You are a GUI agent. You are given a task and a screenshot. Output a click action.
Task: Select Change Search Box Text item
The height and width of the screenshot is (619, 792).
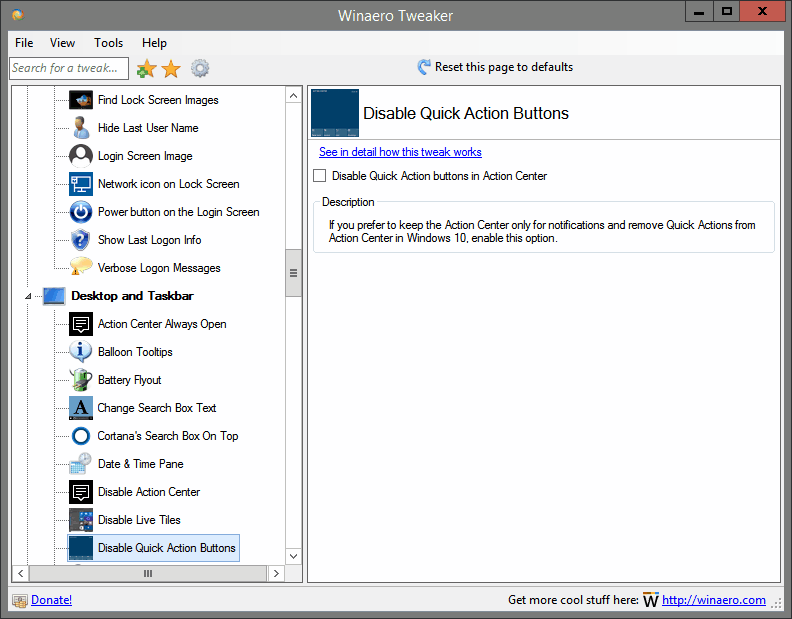[x=157, y=408]
